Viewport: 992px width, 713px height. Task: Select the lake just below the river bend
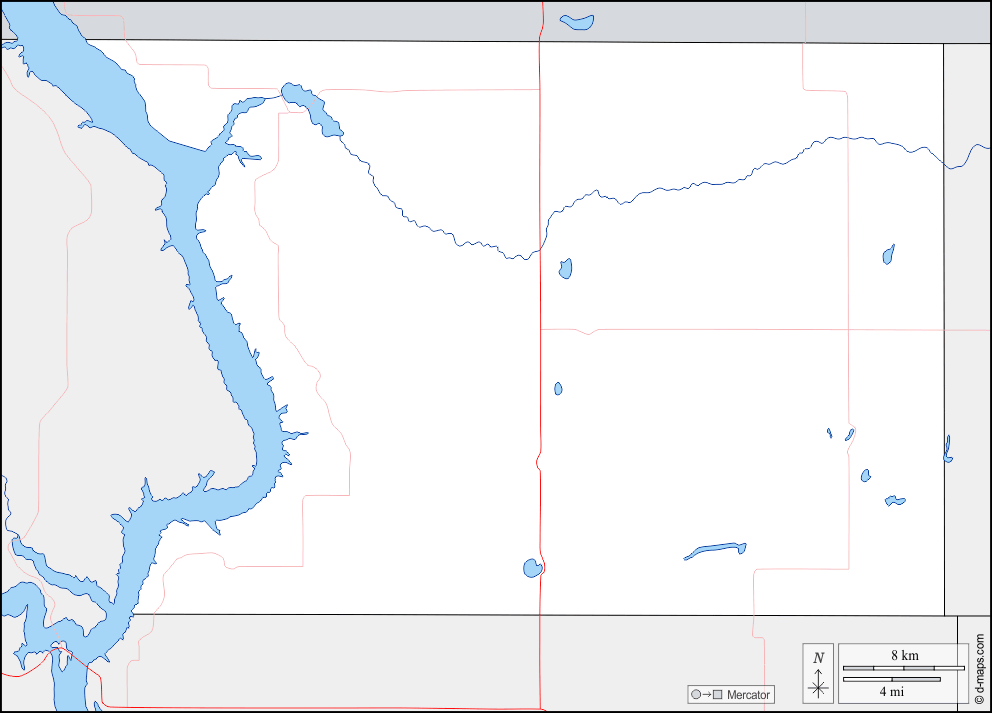point(565,268)
